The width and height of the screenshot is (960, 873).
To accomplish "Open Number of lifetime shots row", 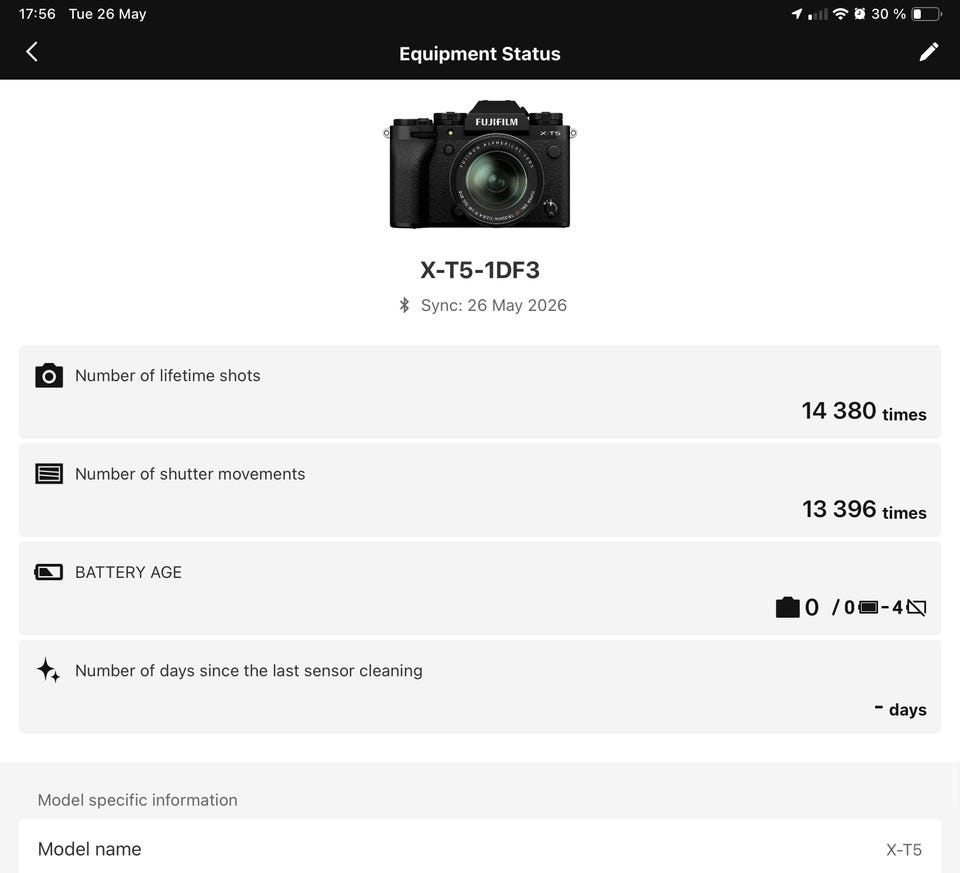I will click(x=479, y=392).
